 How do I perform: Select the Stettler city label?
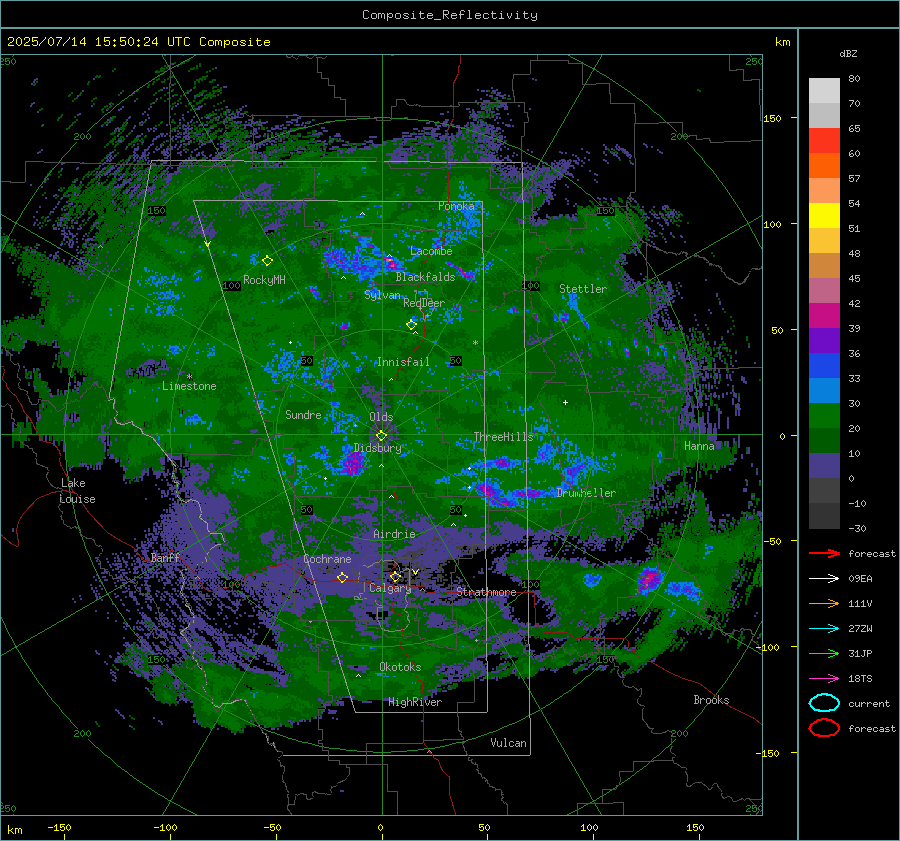tap(583, 289)
